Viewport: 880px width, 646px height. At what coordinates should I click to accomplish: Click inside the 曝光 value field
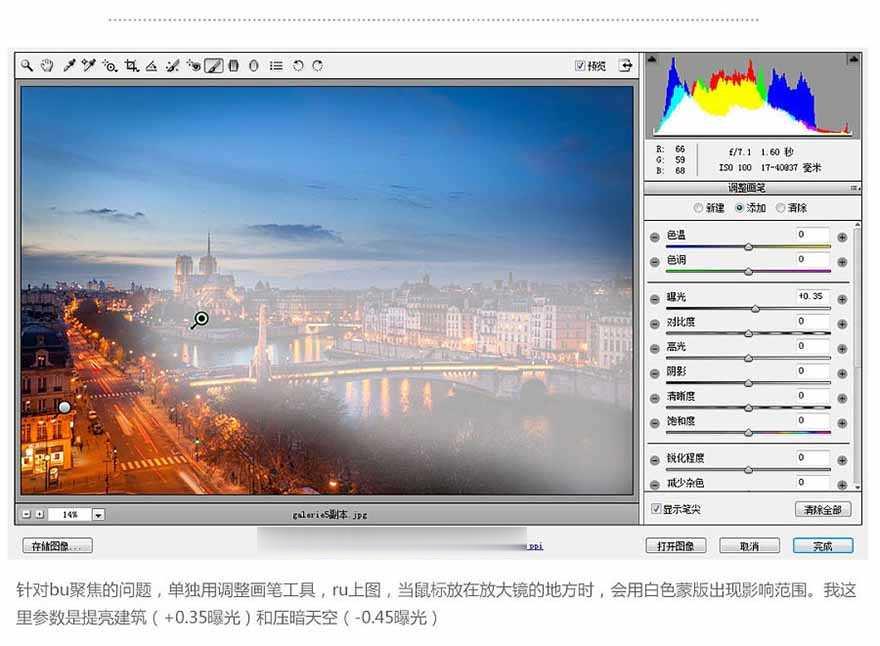coord(810,296)
